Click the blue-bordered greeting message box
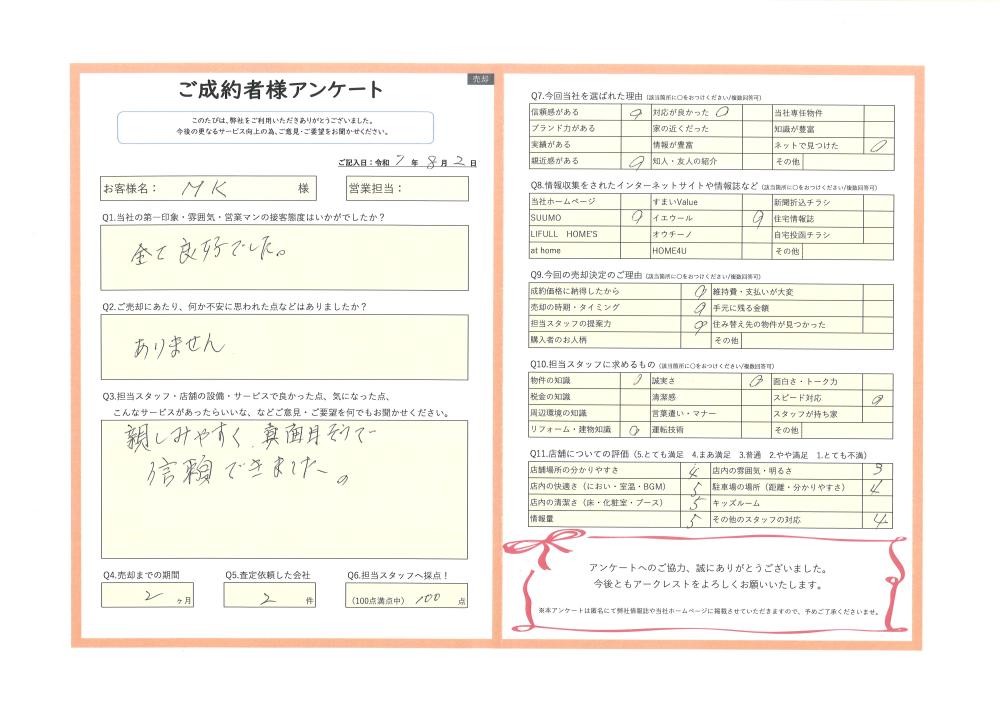Image resolution: width=1000 pixels, height=707 pixels. pos(276,127)
